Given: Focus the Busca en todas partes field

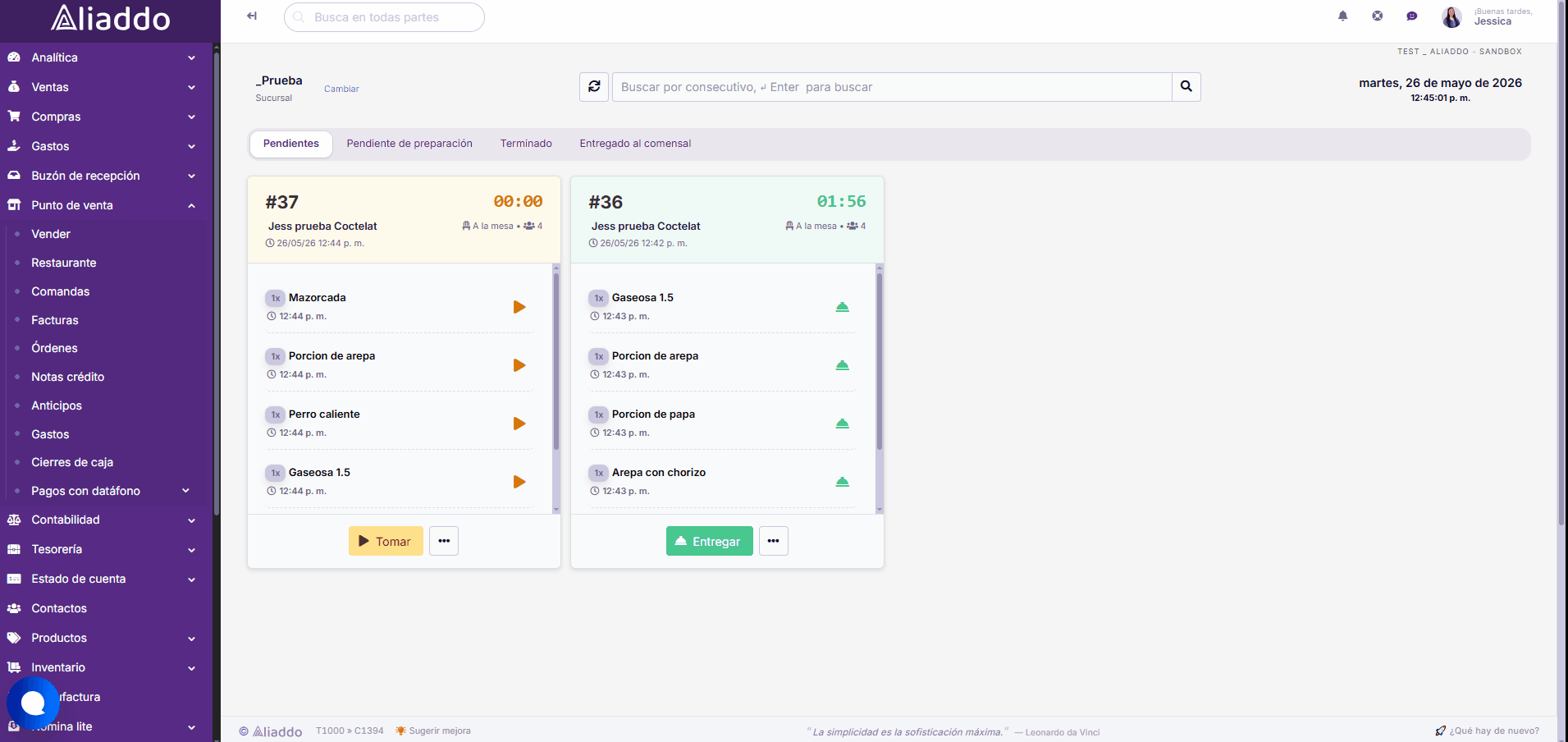Looking at the screenshot, I should point(384,16).
